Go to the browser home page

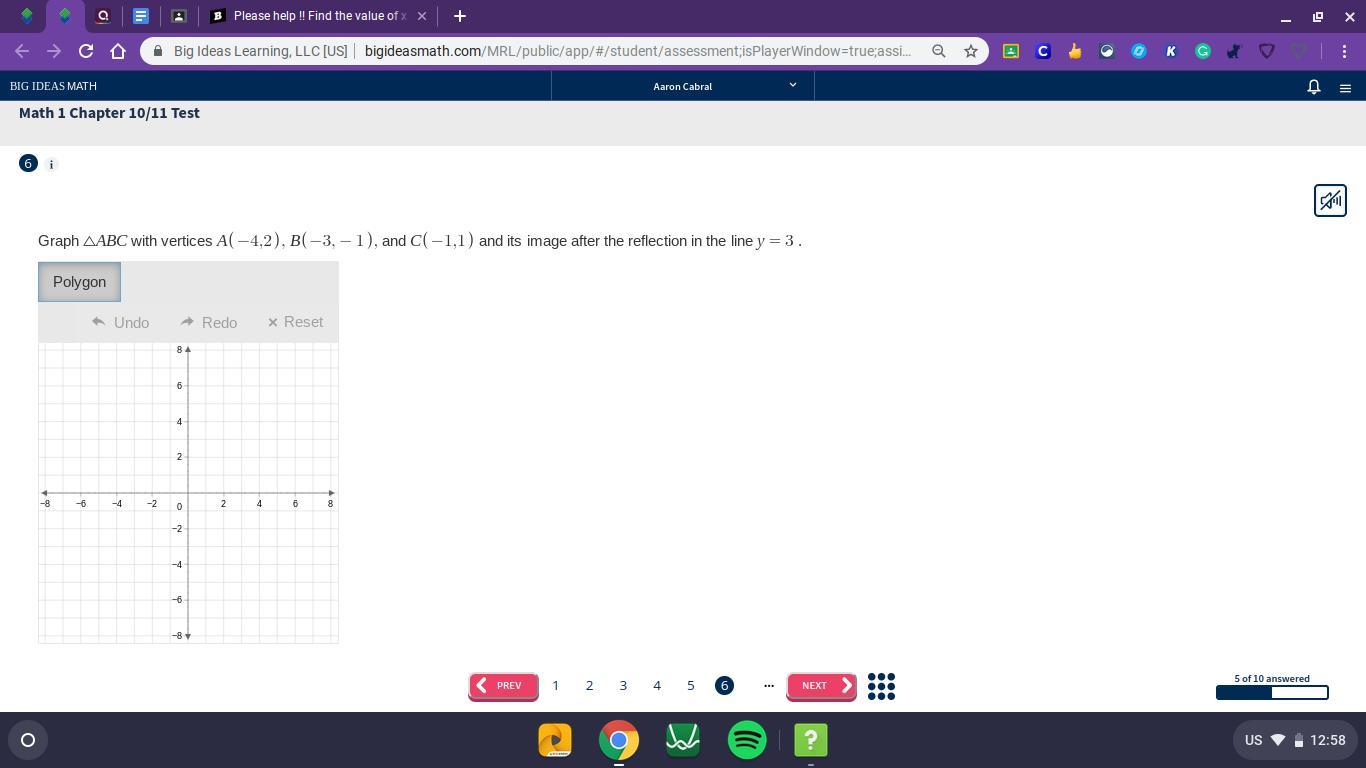pos(118,51)
